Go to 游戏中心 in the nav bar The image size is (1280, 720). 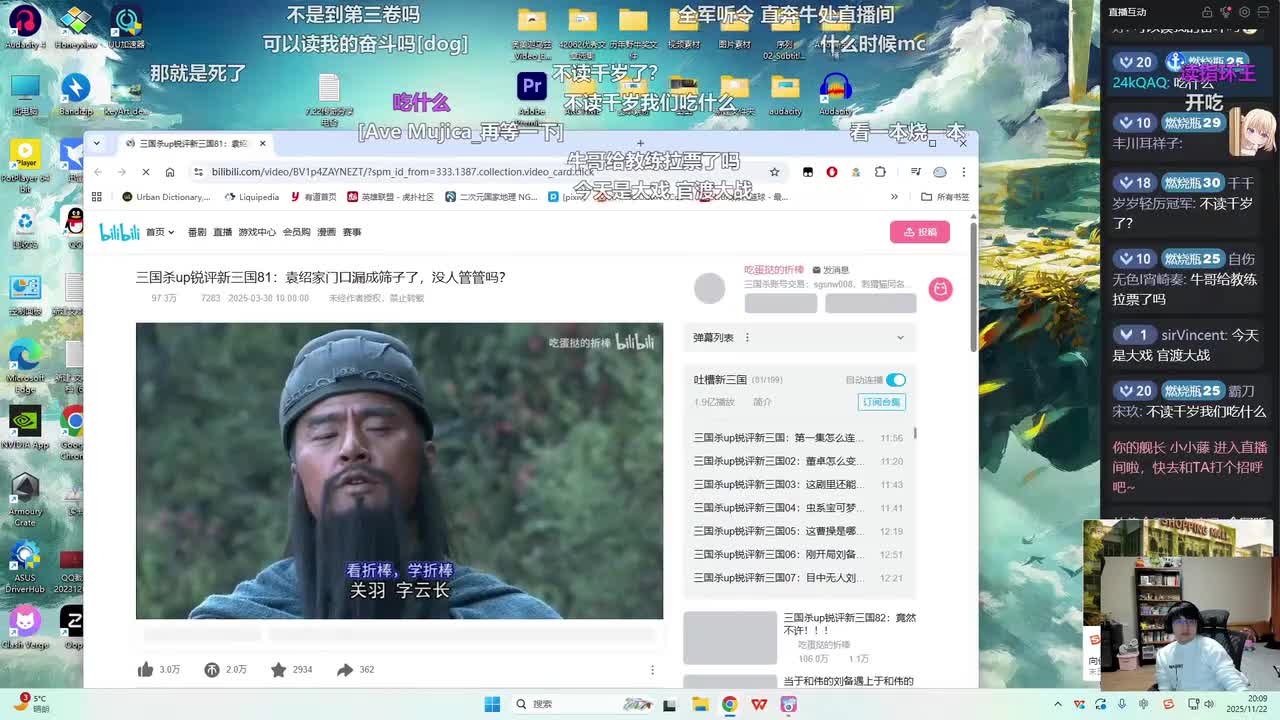(x=257, y=232)
